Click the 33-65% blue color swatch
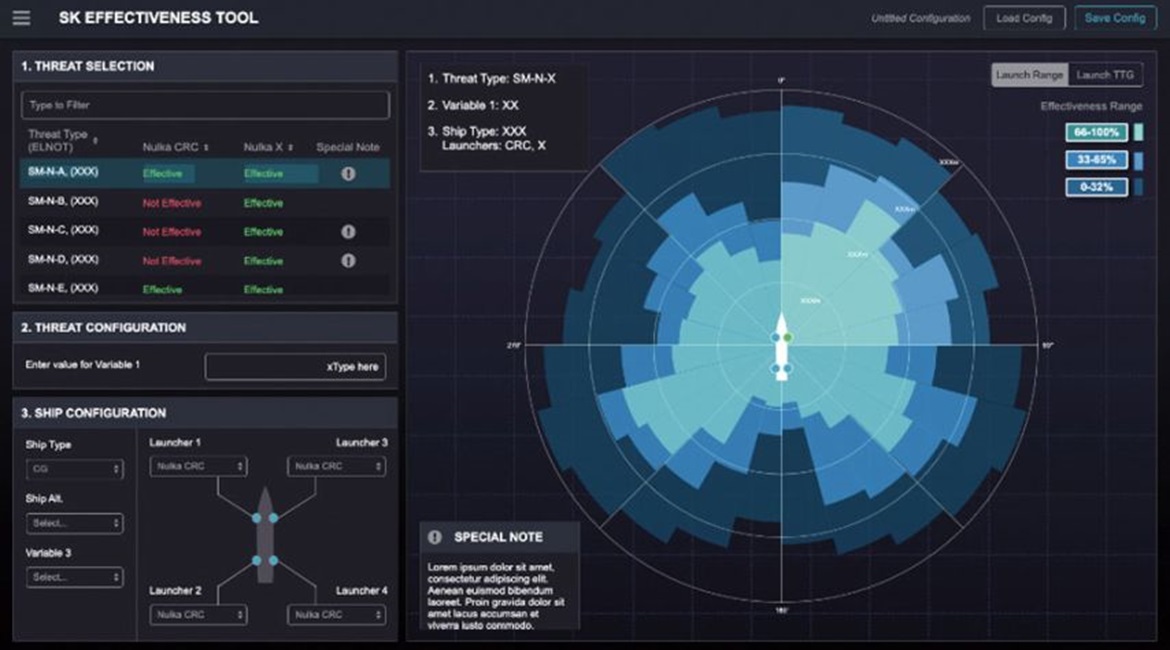 coord(1139,160)
